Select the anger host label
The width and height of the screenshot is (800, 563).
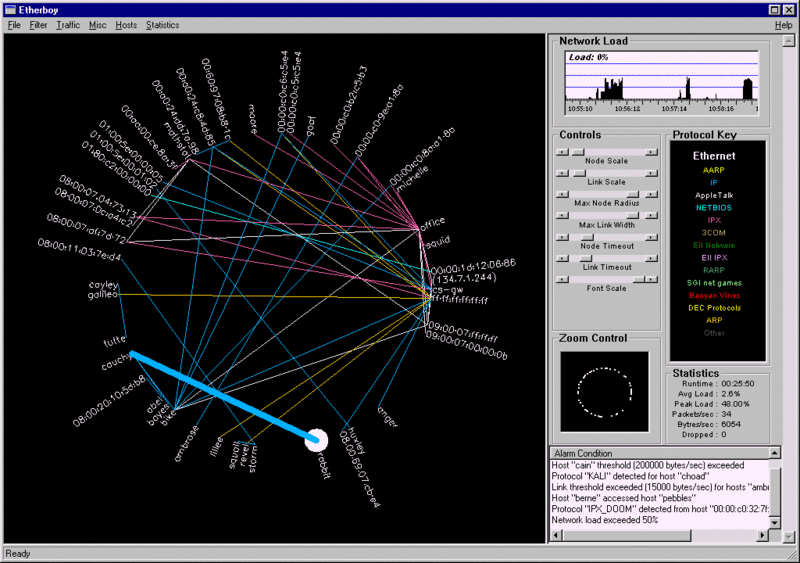[388, 417]
